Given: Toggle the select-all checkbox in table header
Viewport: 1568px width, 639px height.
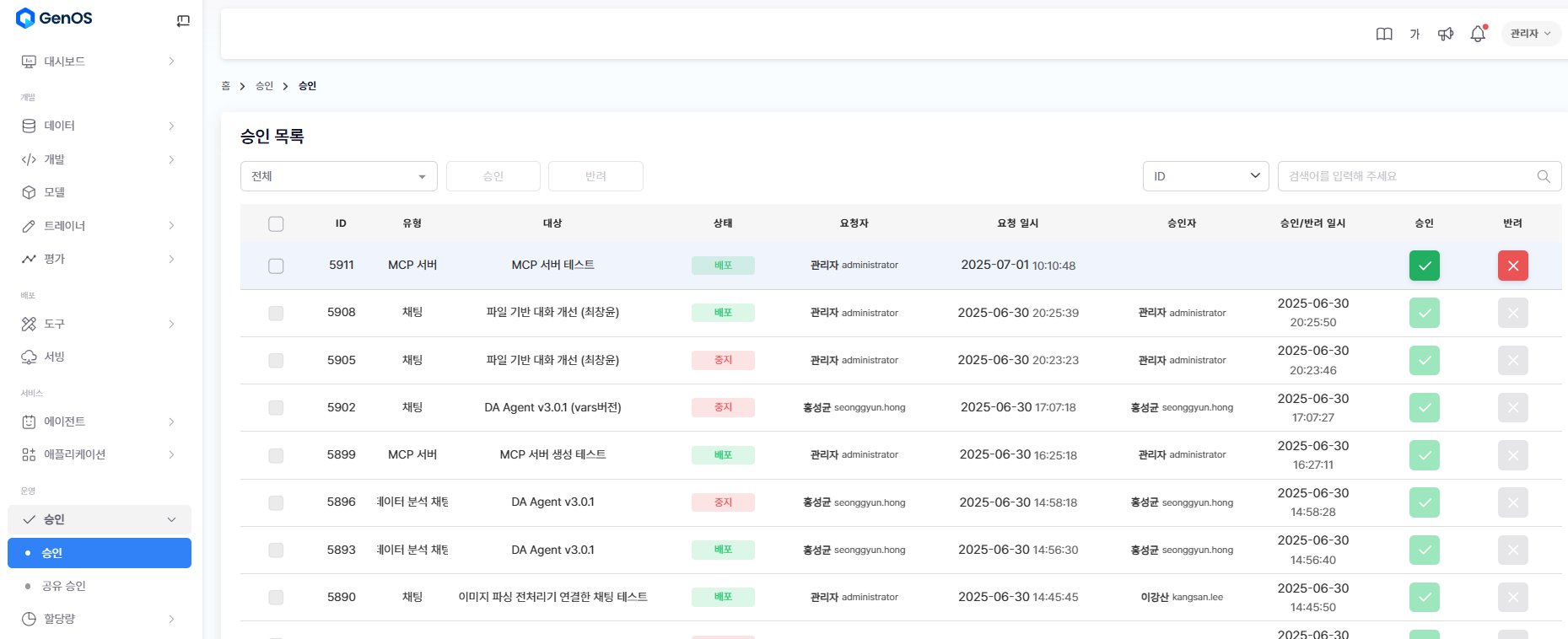Looking at the screenshot, I should coord(276,223).
